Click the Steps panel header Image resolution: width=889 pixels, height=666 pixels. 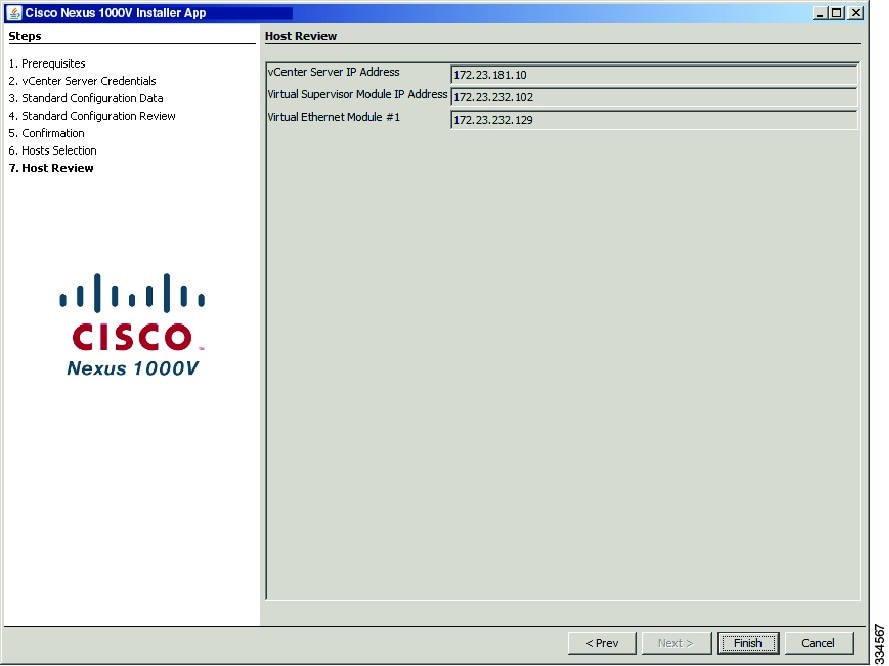(x=24, y=36)
